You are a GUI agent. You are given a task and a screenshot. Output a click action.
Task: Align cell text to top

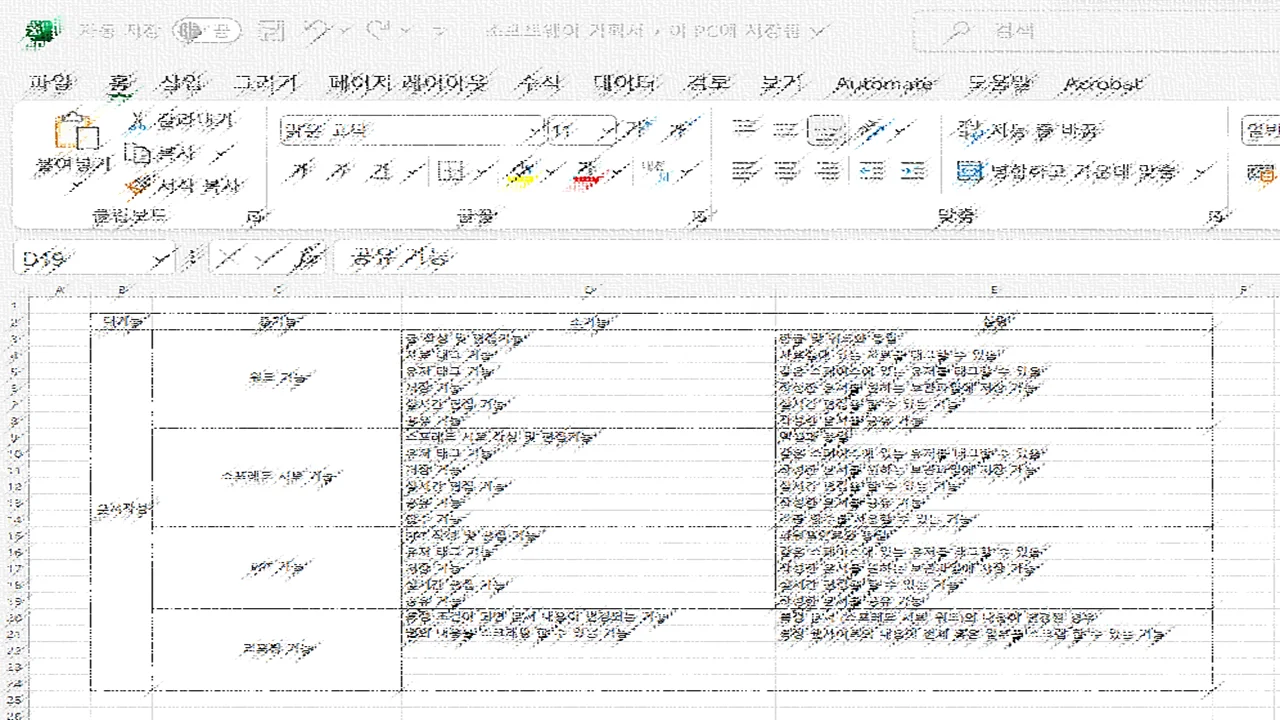743,130
